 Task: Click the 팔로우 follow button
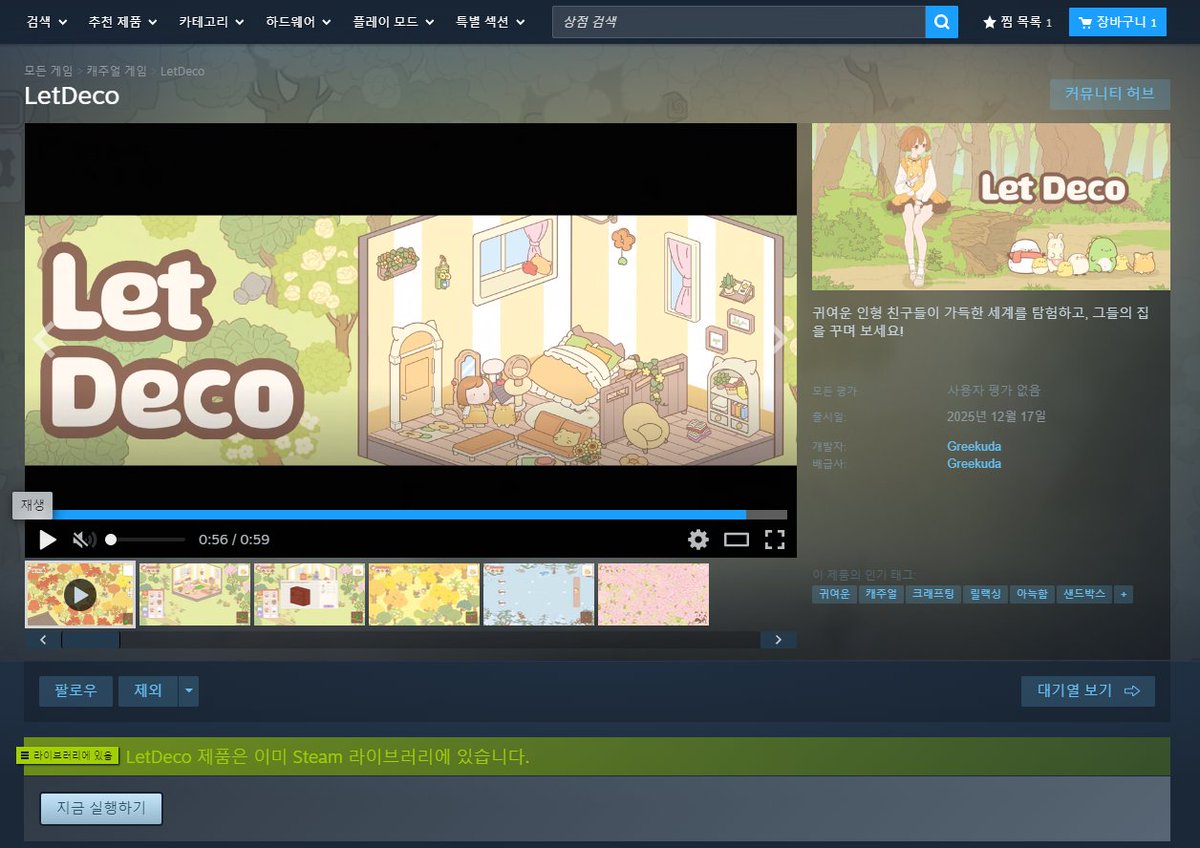pos(76,691)
